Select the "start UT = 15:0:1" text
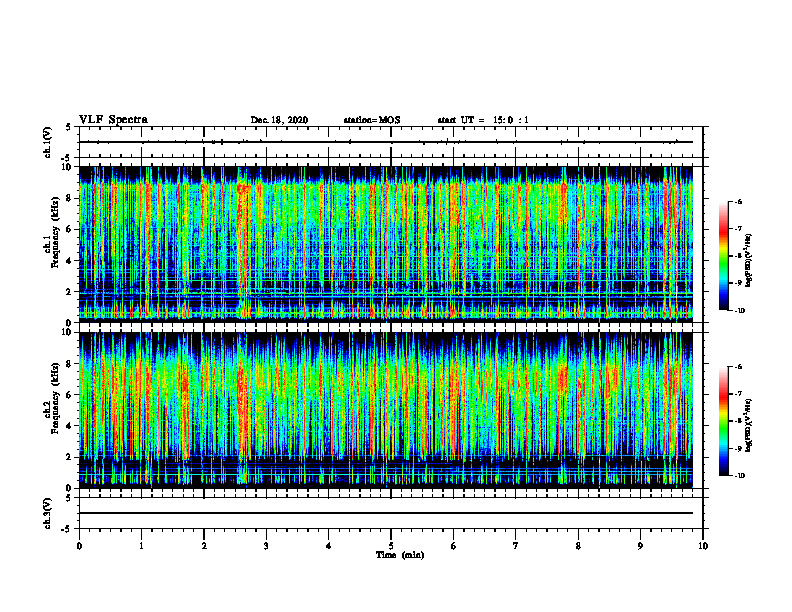The height and width of the screenshot is (612, 792). tap(483, 120)
